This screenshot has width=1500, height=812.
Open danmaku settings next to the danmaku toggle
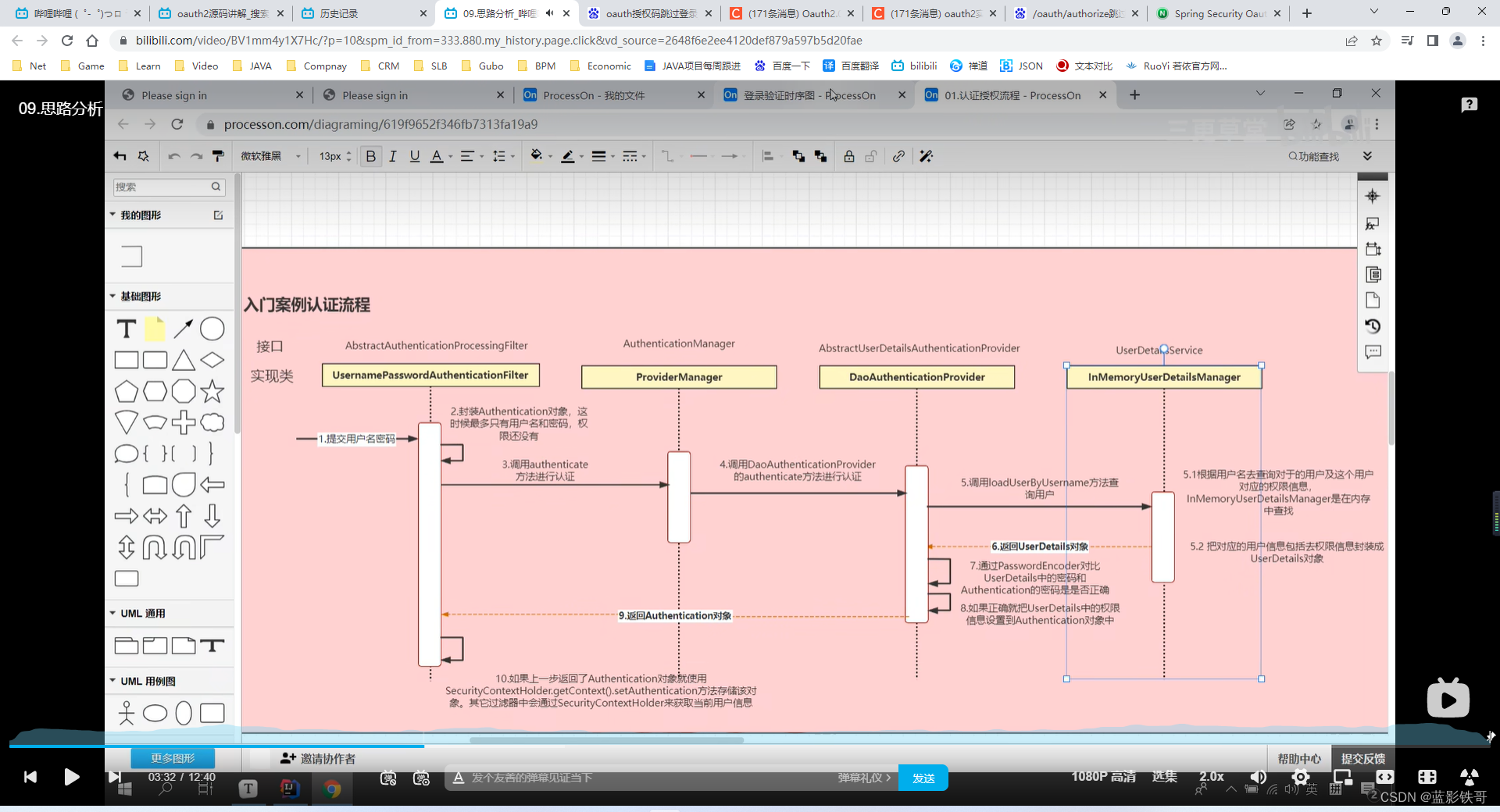coord(422,778)
